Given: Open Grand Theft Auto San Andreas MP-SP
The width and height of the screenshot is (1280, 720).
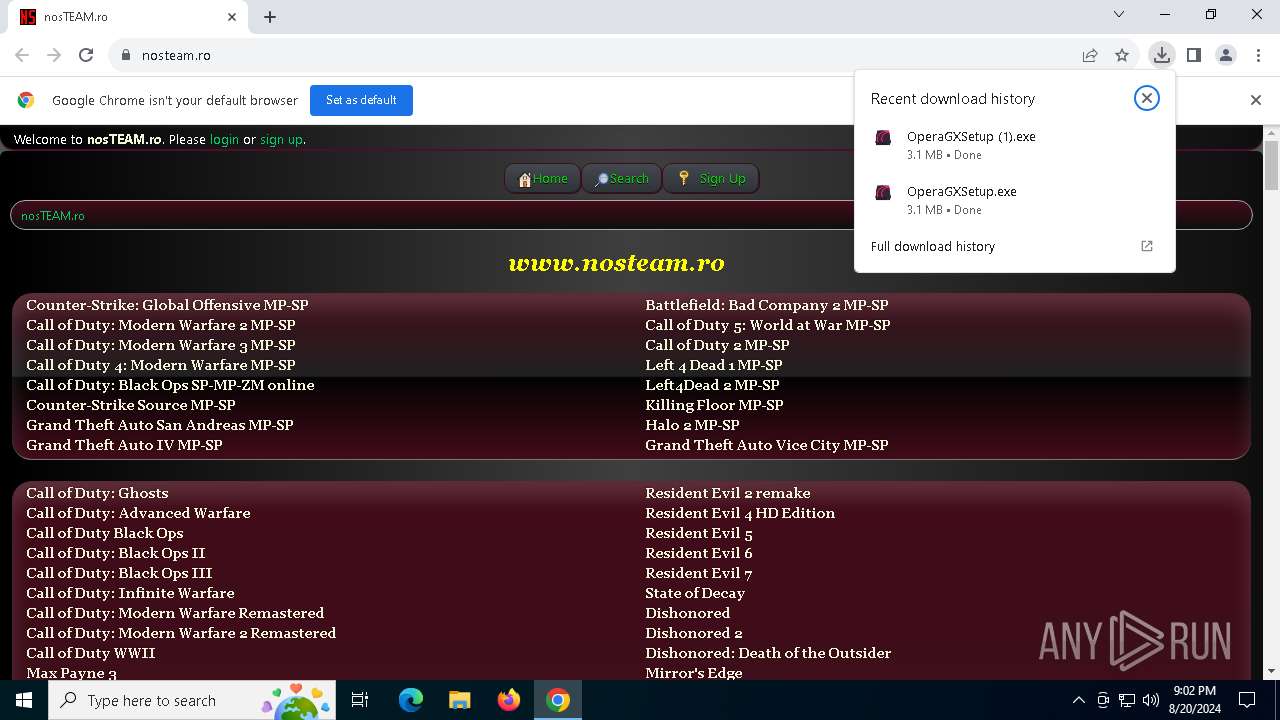Looking at the screenshot, I should [160, 425].
